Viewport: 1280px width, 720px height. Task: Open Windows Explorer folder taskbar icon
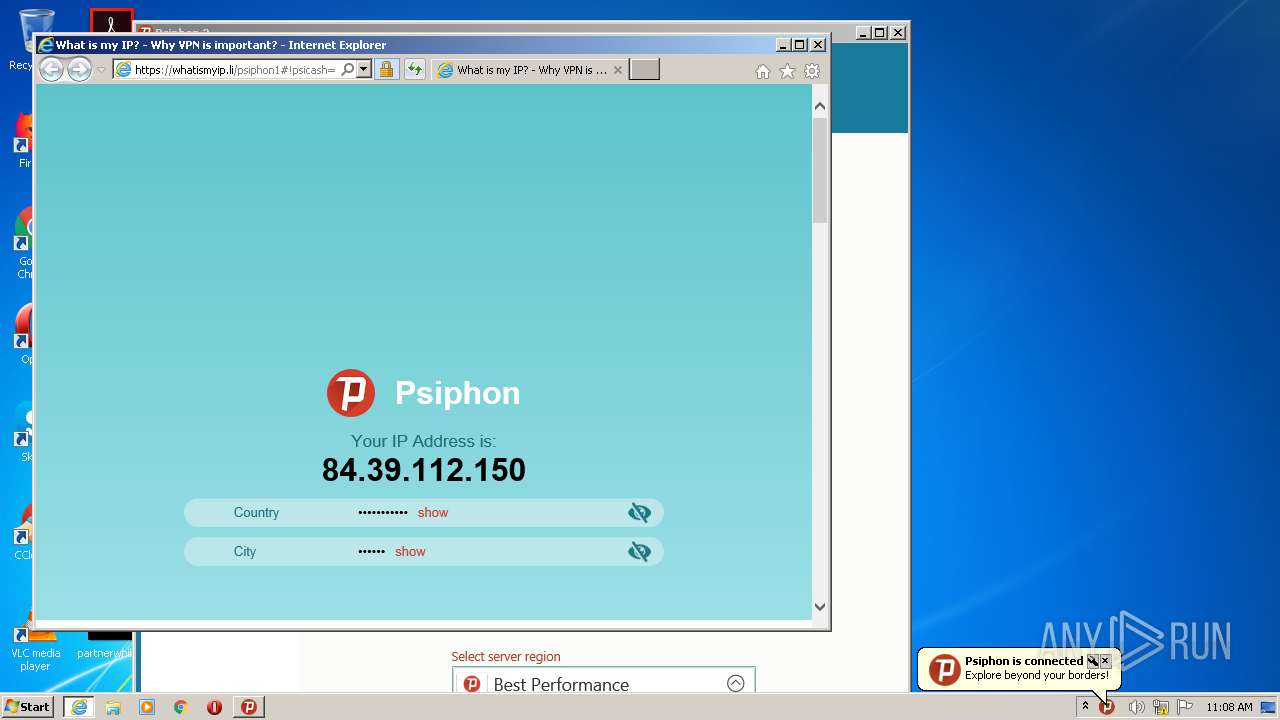click(x=113, y=707)
